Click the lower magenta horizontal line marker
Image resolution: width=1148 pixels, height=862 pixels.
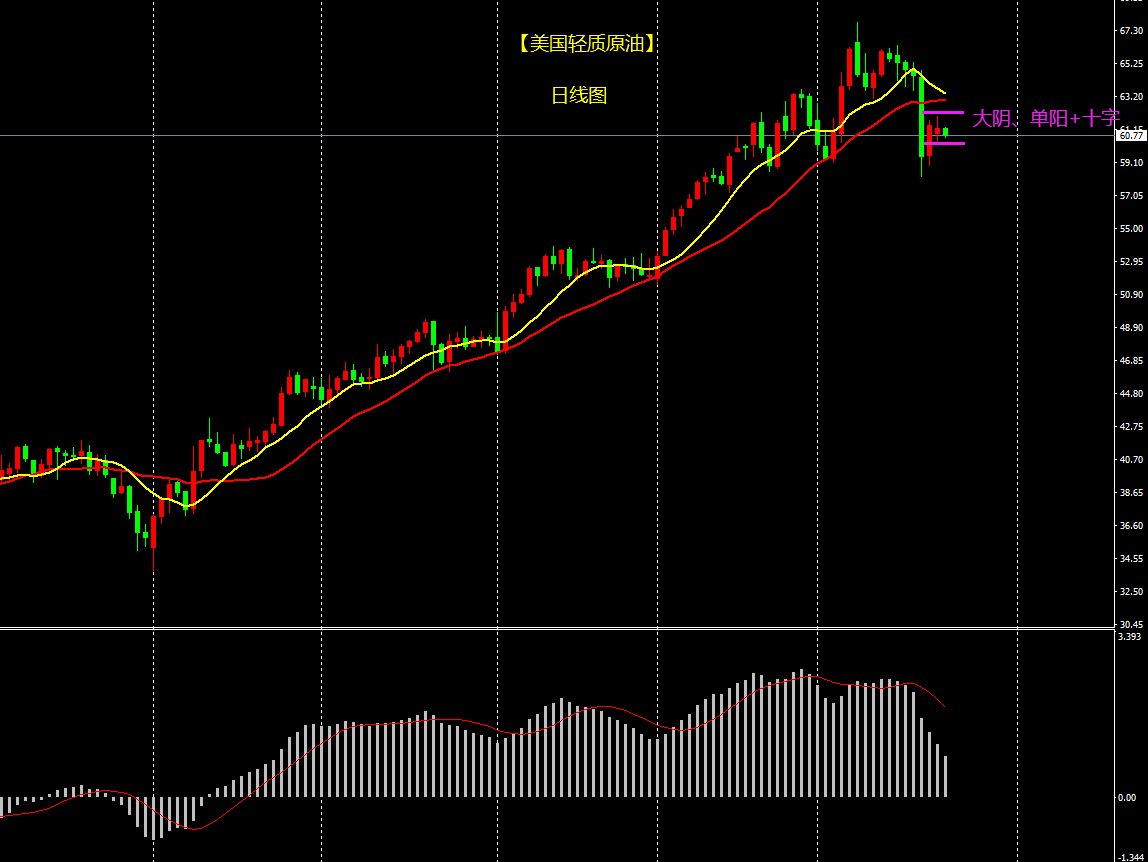click(x=945, y=144)
